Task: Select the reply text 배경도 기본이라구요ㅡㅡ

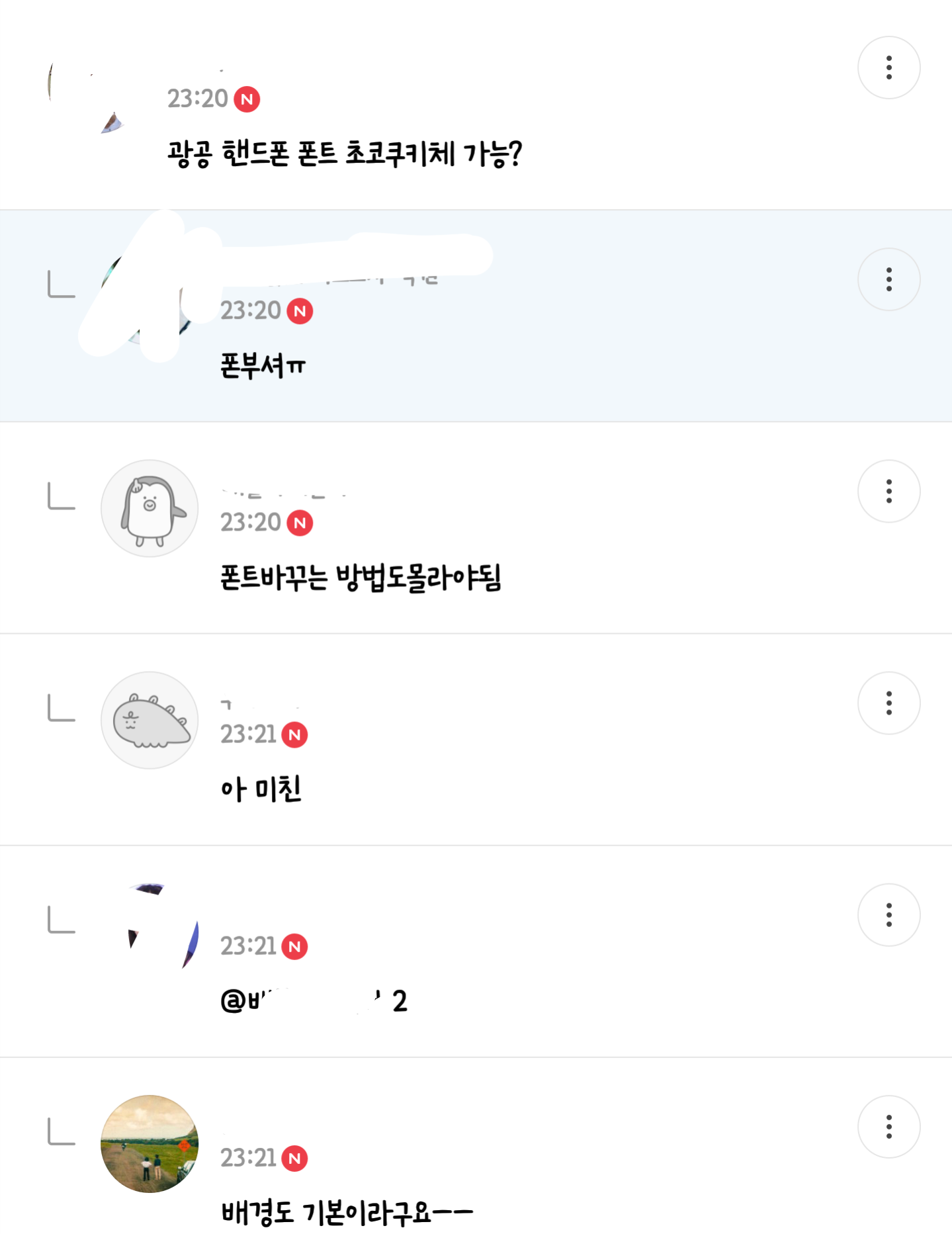Action: click(347, 1212)
